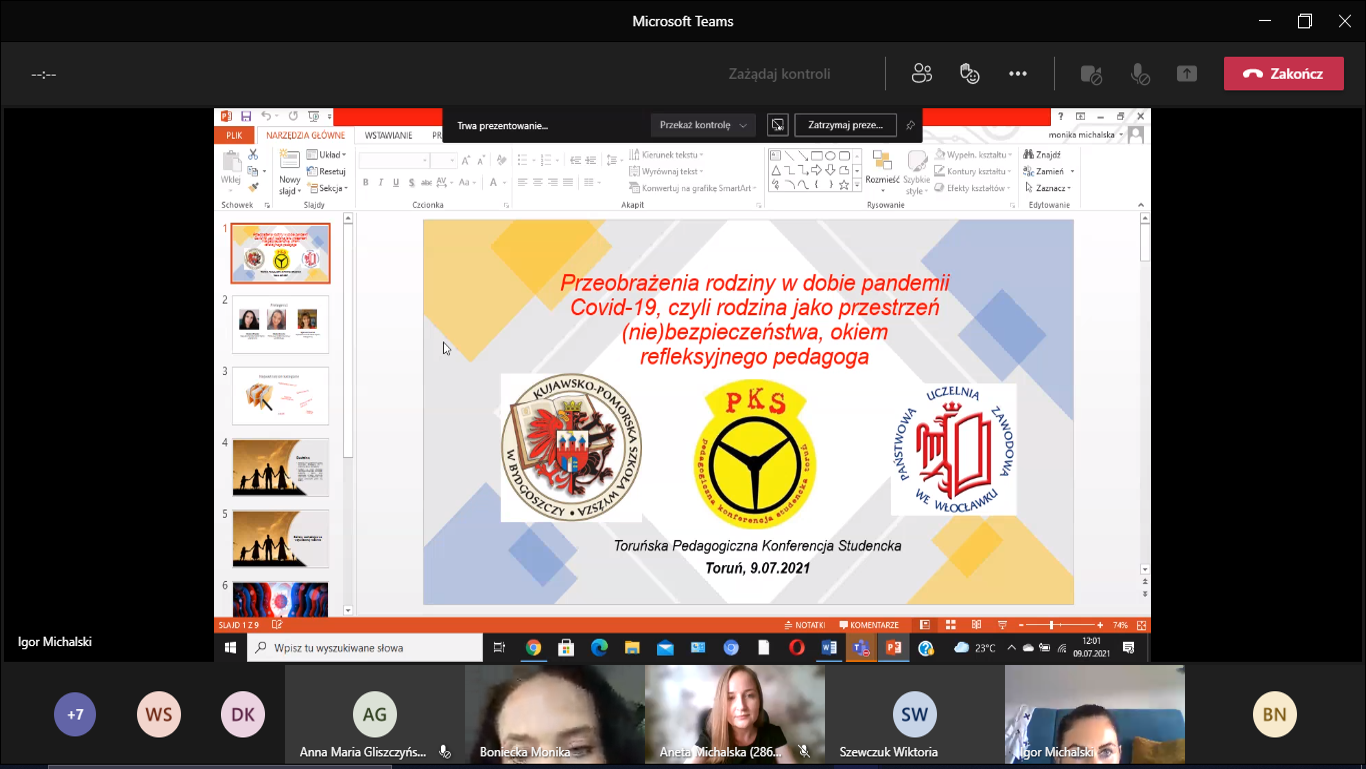Open the participants panel in Teams
The height and width of the screenshot is (769, 1366).
click(921, 73)
